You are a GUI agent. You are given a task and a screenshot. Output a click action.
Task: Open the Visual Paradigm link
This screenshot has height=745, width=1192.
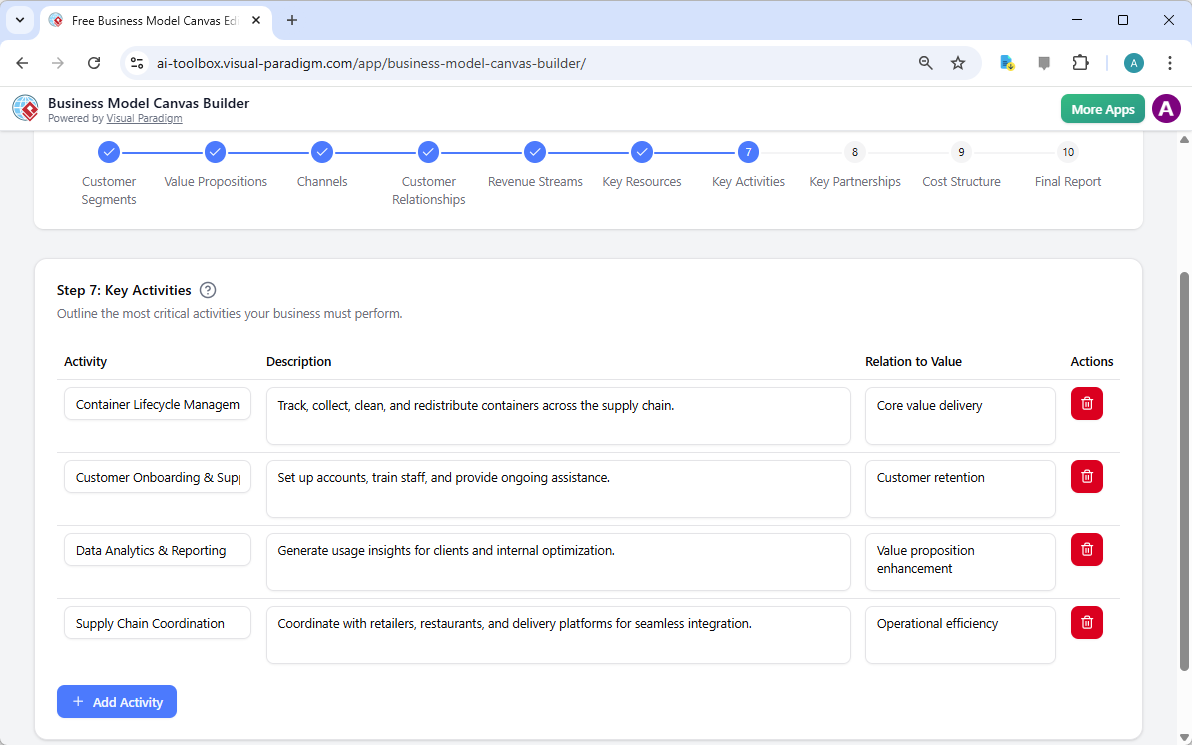tap(144, 118)
